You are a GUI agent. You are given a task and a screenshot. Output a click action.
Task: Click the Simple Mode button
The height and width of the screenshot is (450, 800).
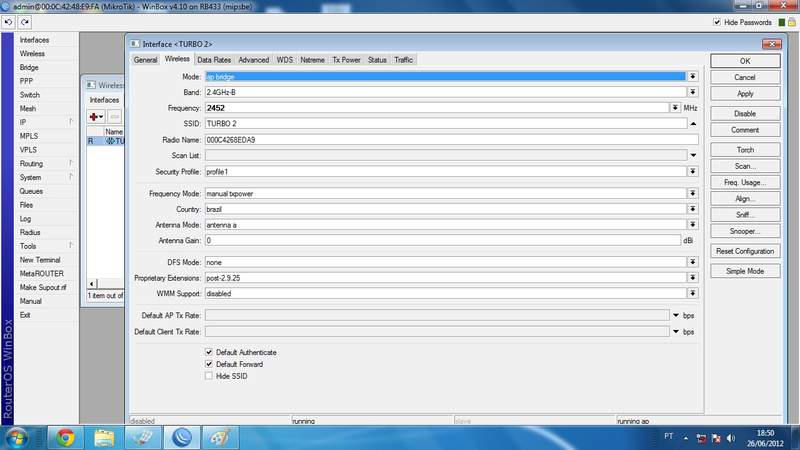(745, 271)
